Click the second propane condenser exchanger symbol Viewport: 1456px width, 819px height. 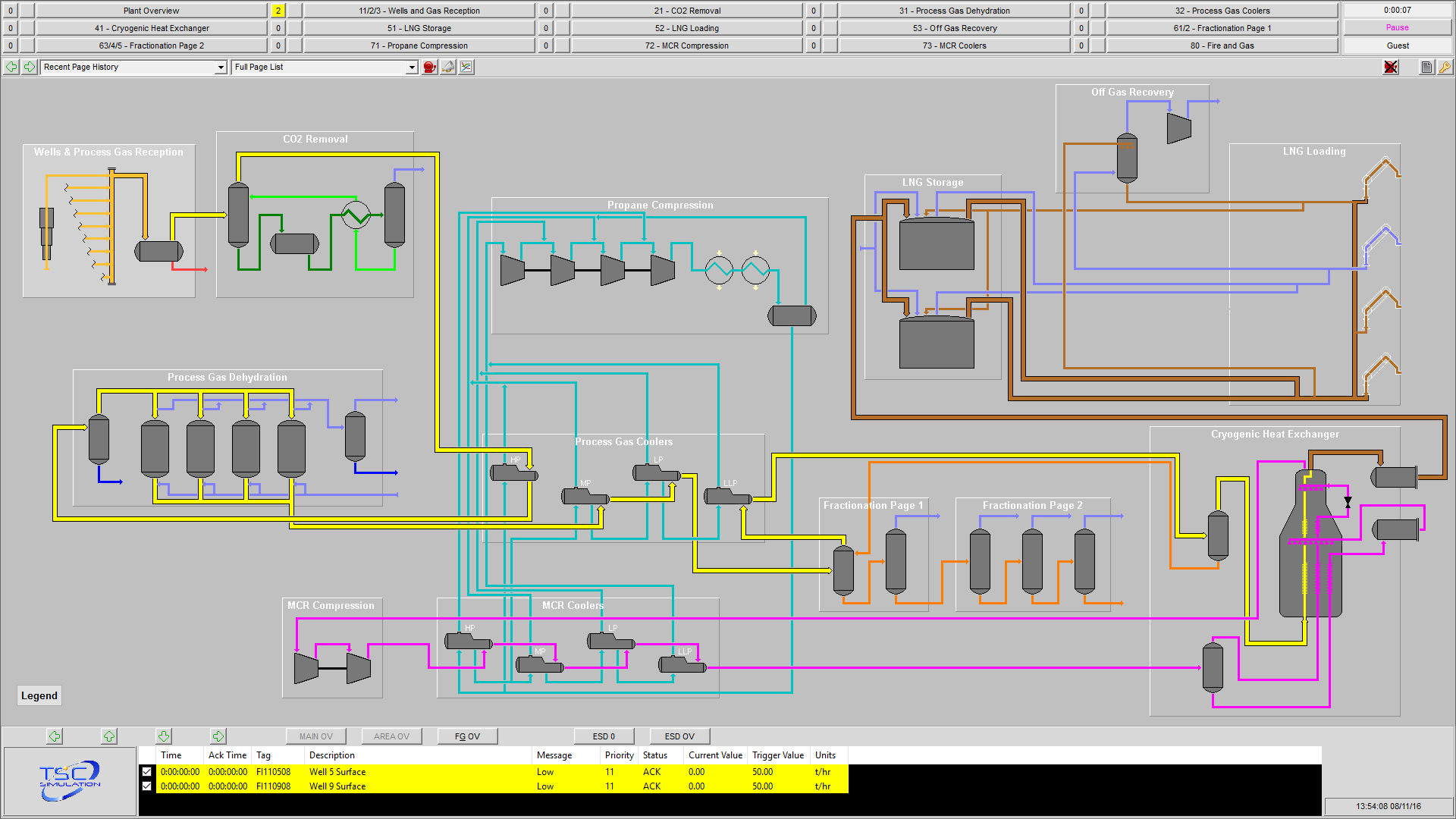[x=755, y=270]
